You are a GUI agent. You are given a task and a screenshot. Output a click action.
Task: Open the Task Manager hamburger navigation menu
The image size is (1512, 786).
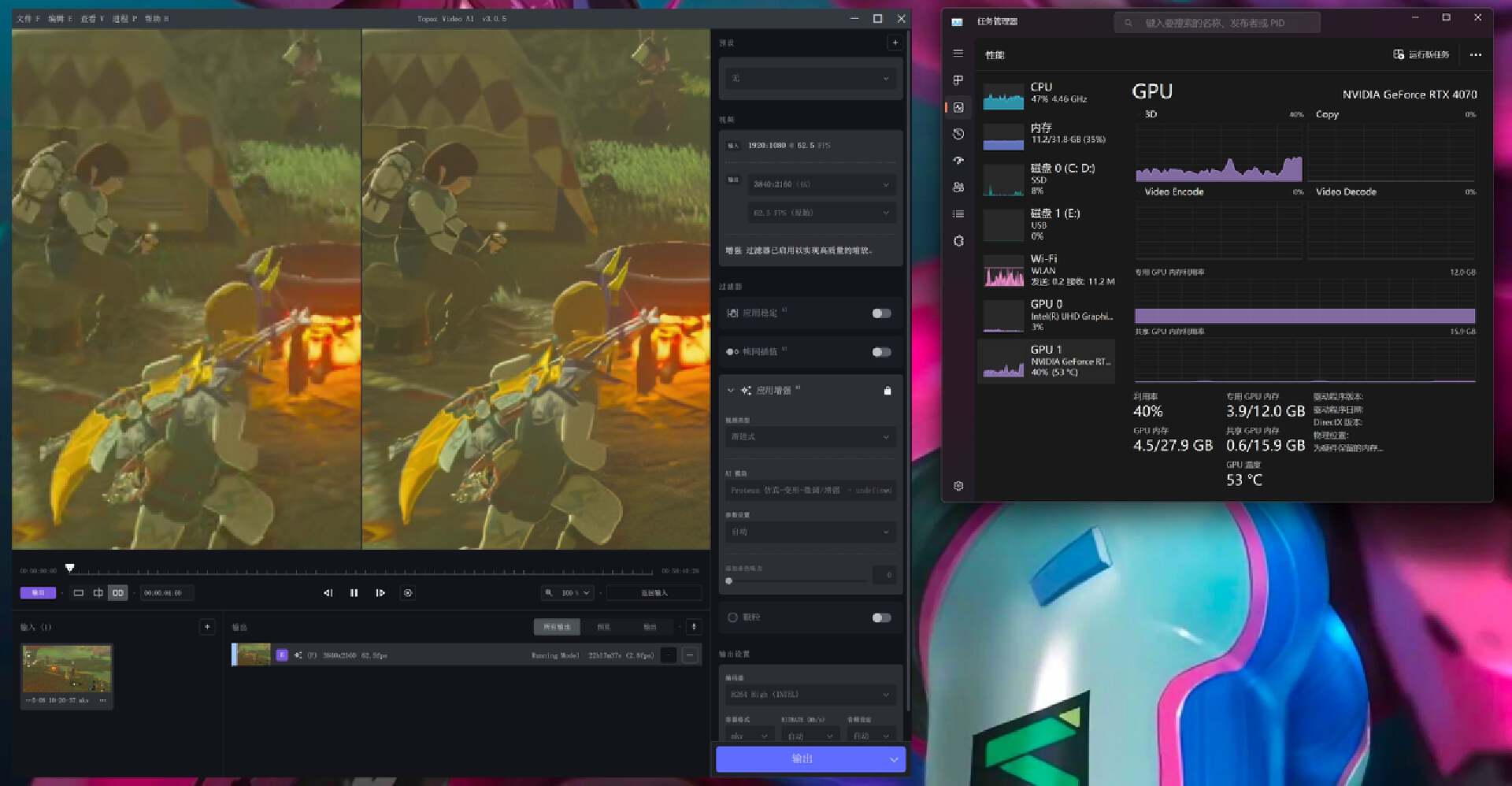(x=958, y=54)
